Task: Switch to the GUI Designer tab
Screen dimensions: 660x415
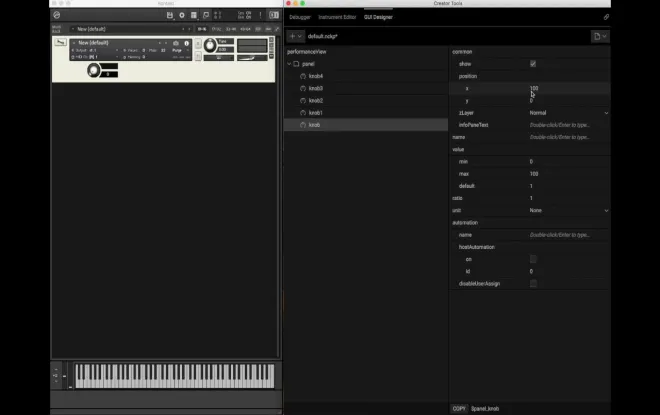Action: pyautogui.click(x=378, y=17)
